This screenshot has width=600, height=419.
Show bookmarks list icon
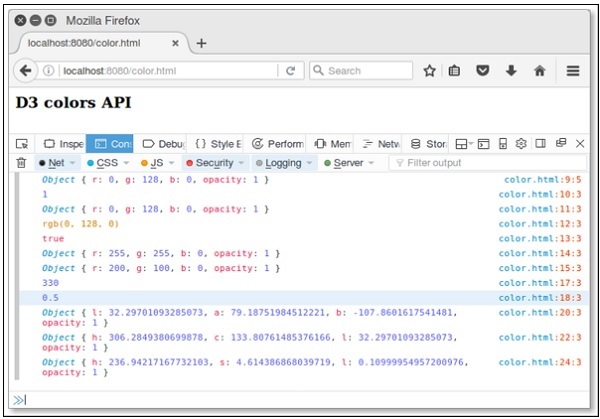(454, 71)
